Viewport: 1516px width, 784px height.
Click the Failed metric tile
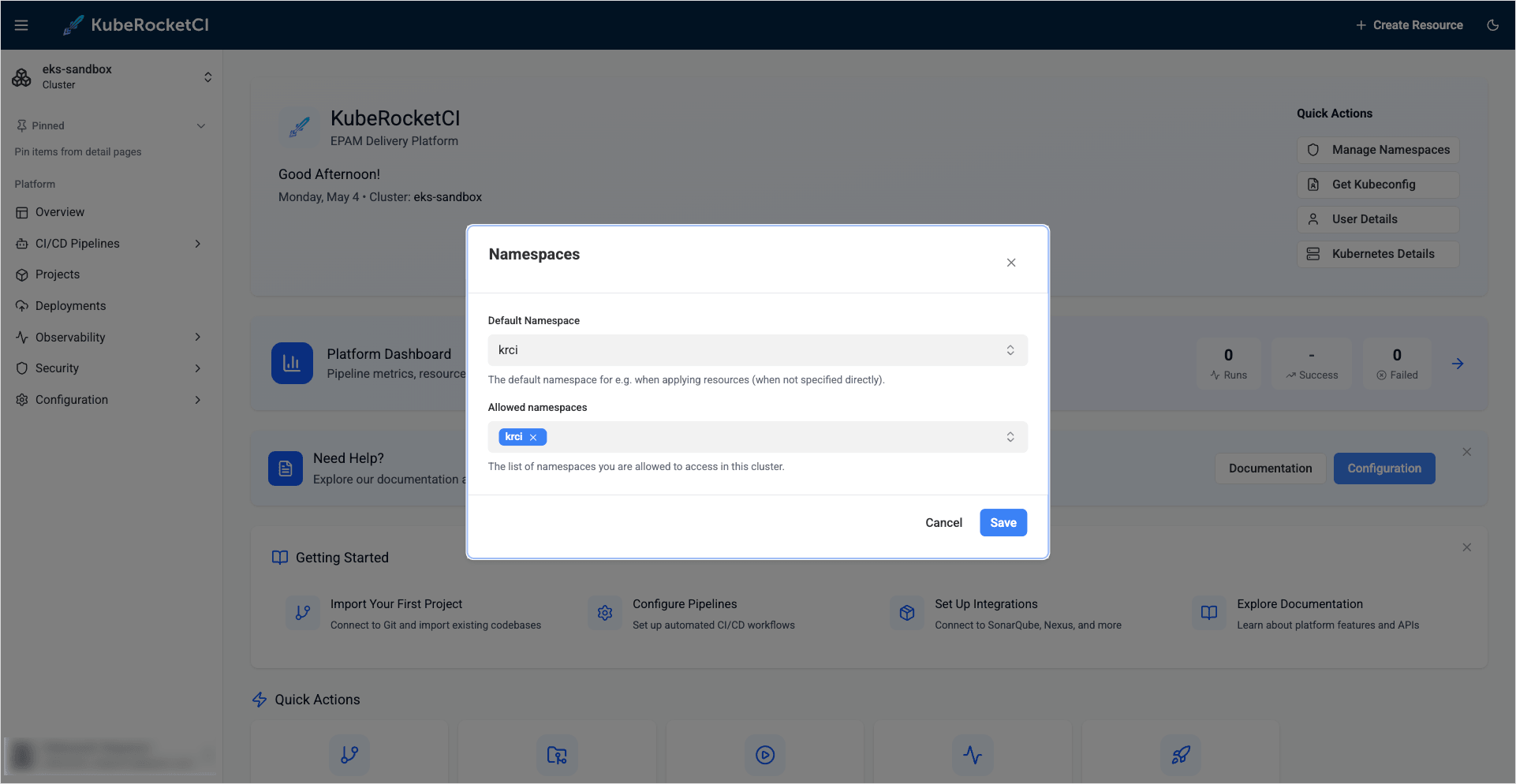click(x=1397, y=364)
